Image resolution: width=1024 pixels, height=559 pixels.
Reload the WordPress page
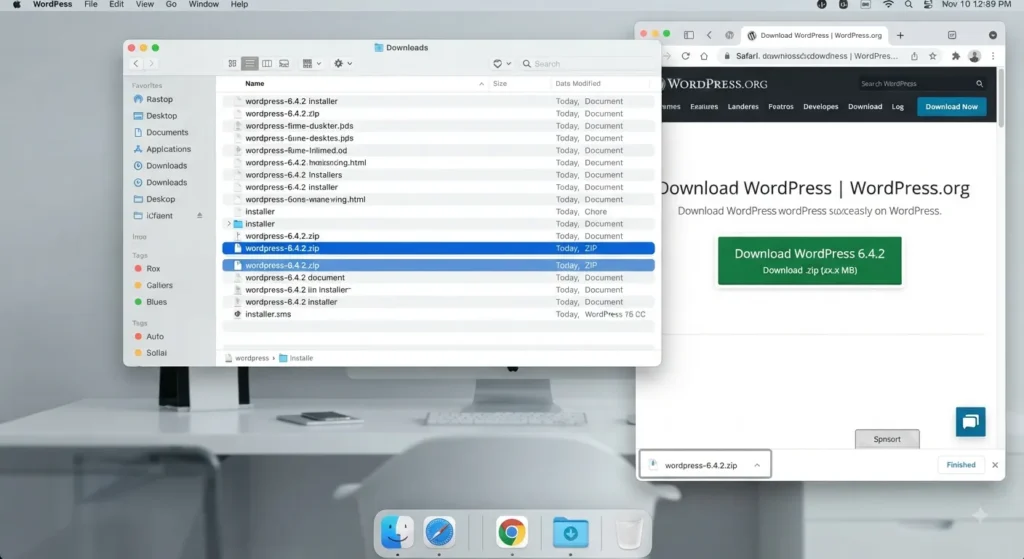tap(685, 56)
